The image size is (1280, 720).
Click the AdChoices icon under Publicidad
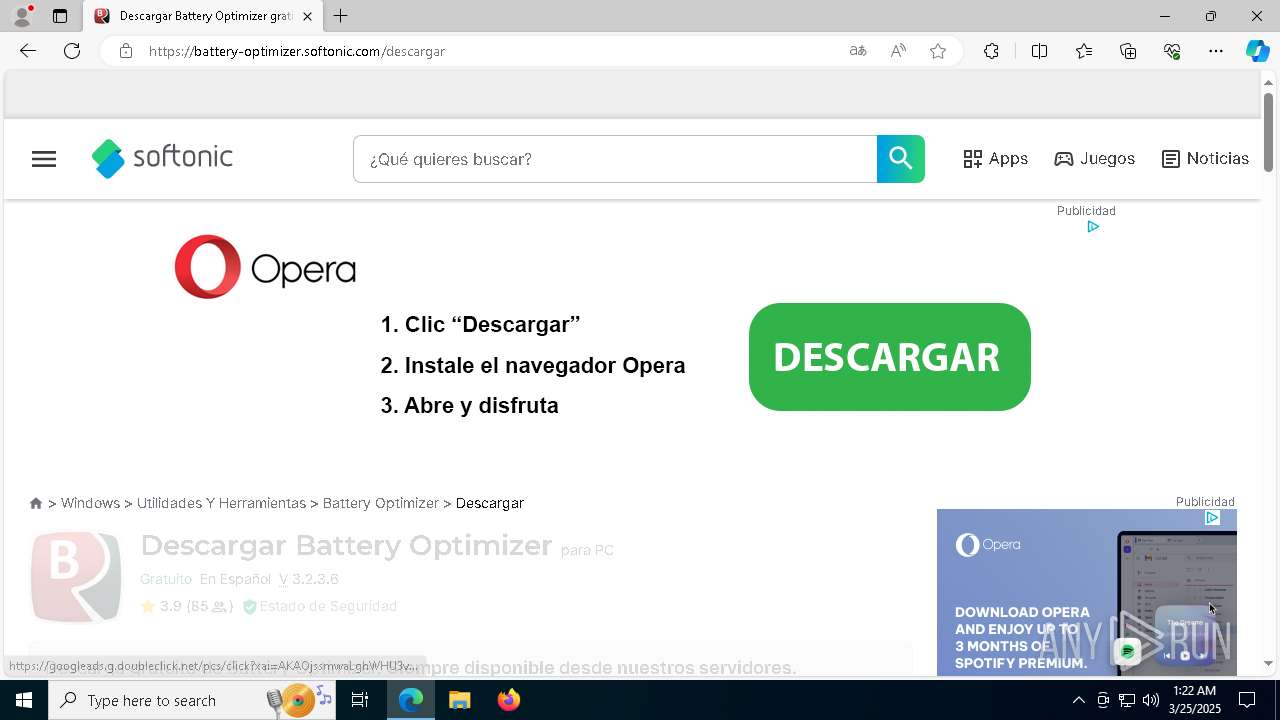[x=1093, y=227]
